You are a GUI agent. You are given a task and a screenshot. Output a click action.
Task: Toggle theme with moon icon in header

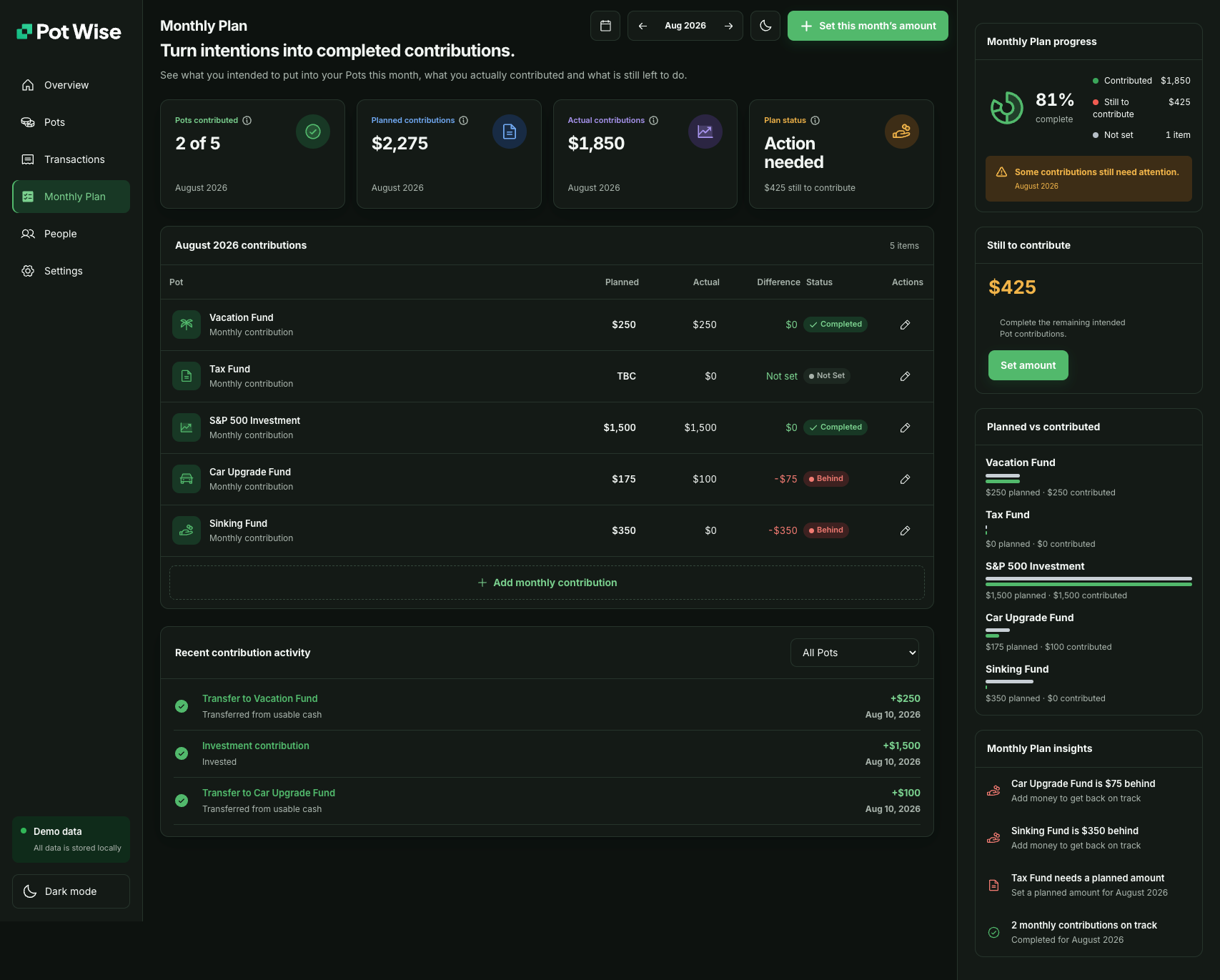(x=765, y=26)
